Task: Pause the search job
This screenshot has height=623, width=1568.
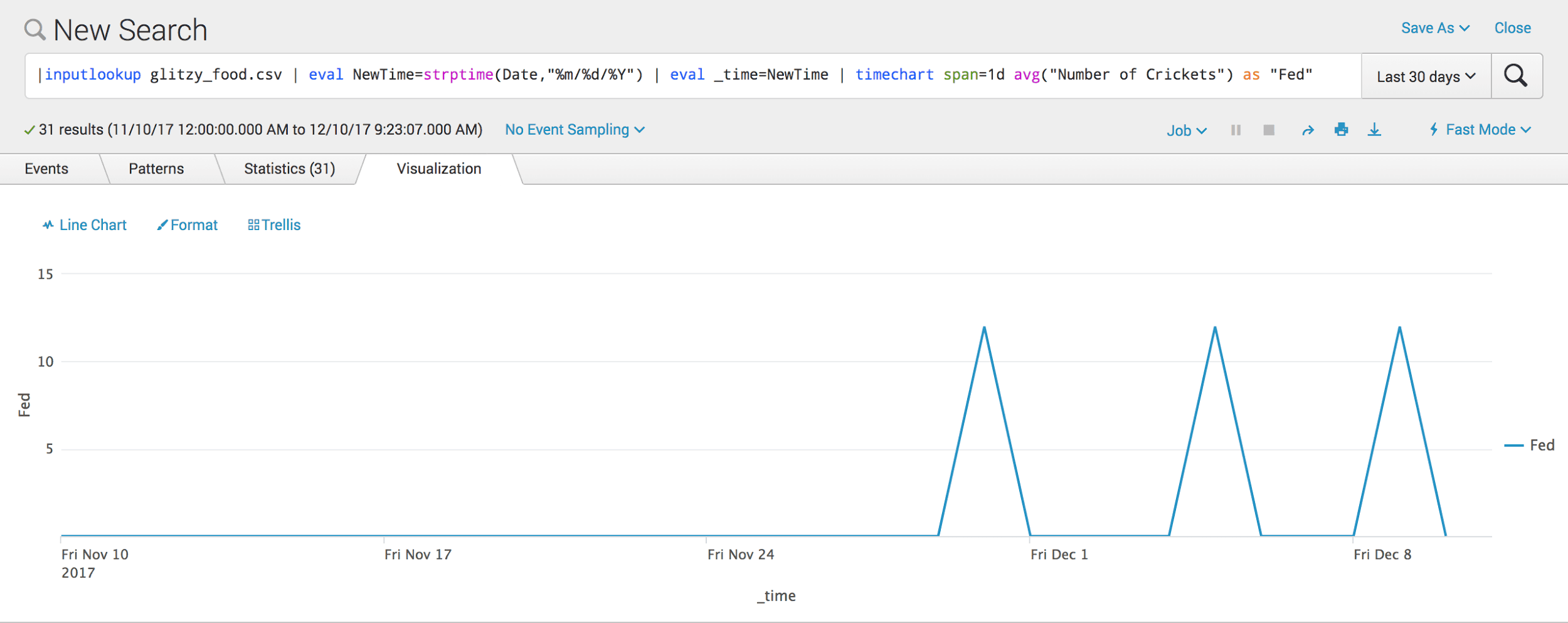Action: [1236, 130]
